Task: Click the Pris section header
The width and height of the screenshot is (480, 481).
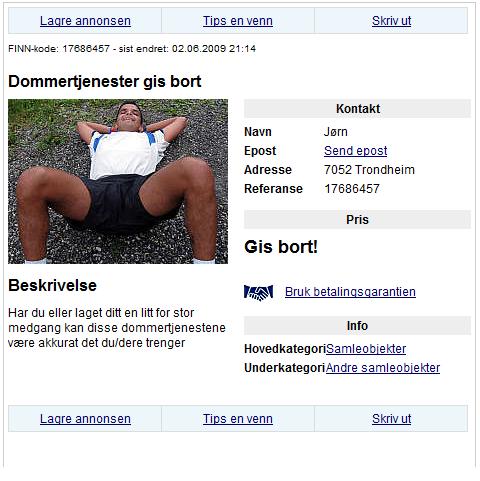Action: [x=357, y=220]
